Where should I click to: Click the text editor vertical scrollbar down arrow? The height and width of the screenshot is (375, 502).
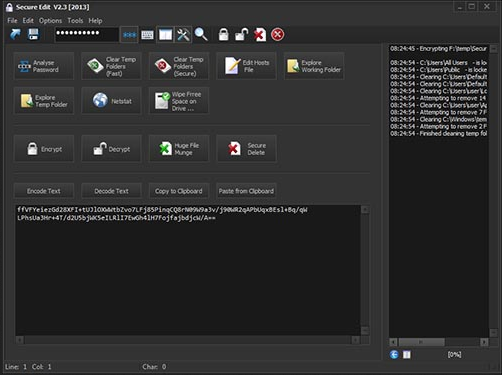(365, 331)
